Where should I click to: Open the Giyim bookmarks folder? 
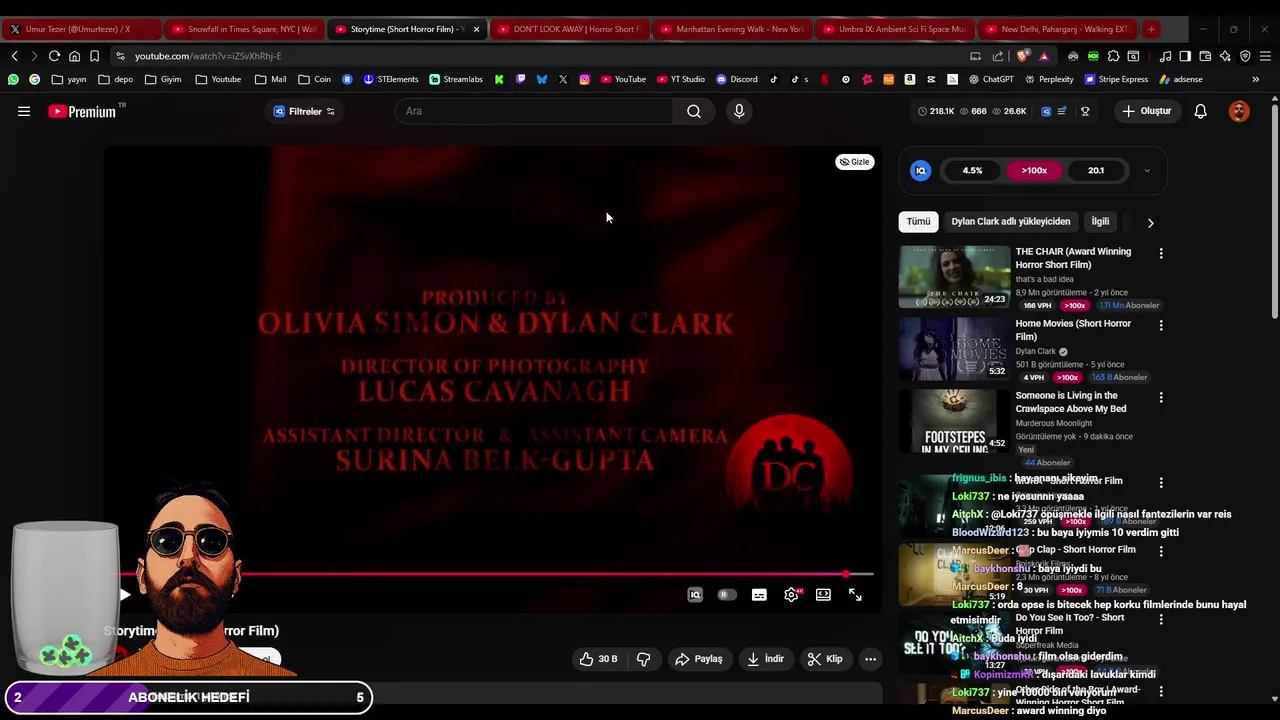click(x=163, y=79)
